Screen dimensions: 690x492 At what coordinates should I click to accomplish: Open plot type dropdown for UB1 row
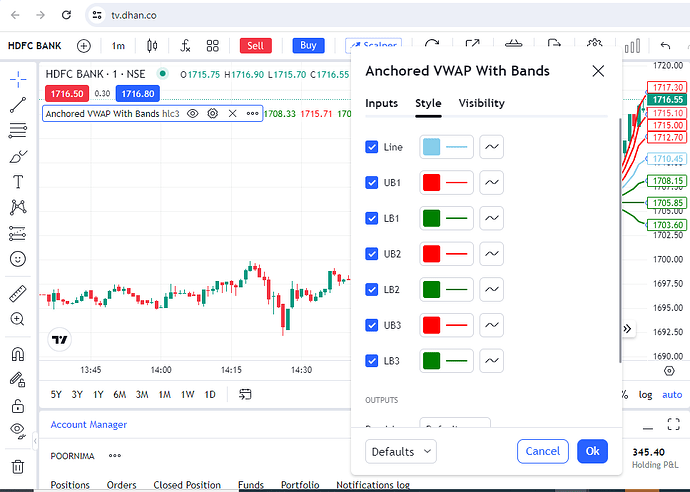click(x=492, y=183)
